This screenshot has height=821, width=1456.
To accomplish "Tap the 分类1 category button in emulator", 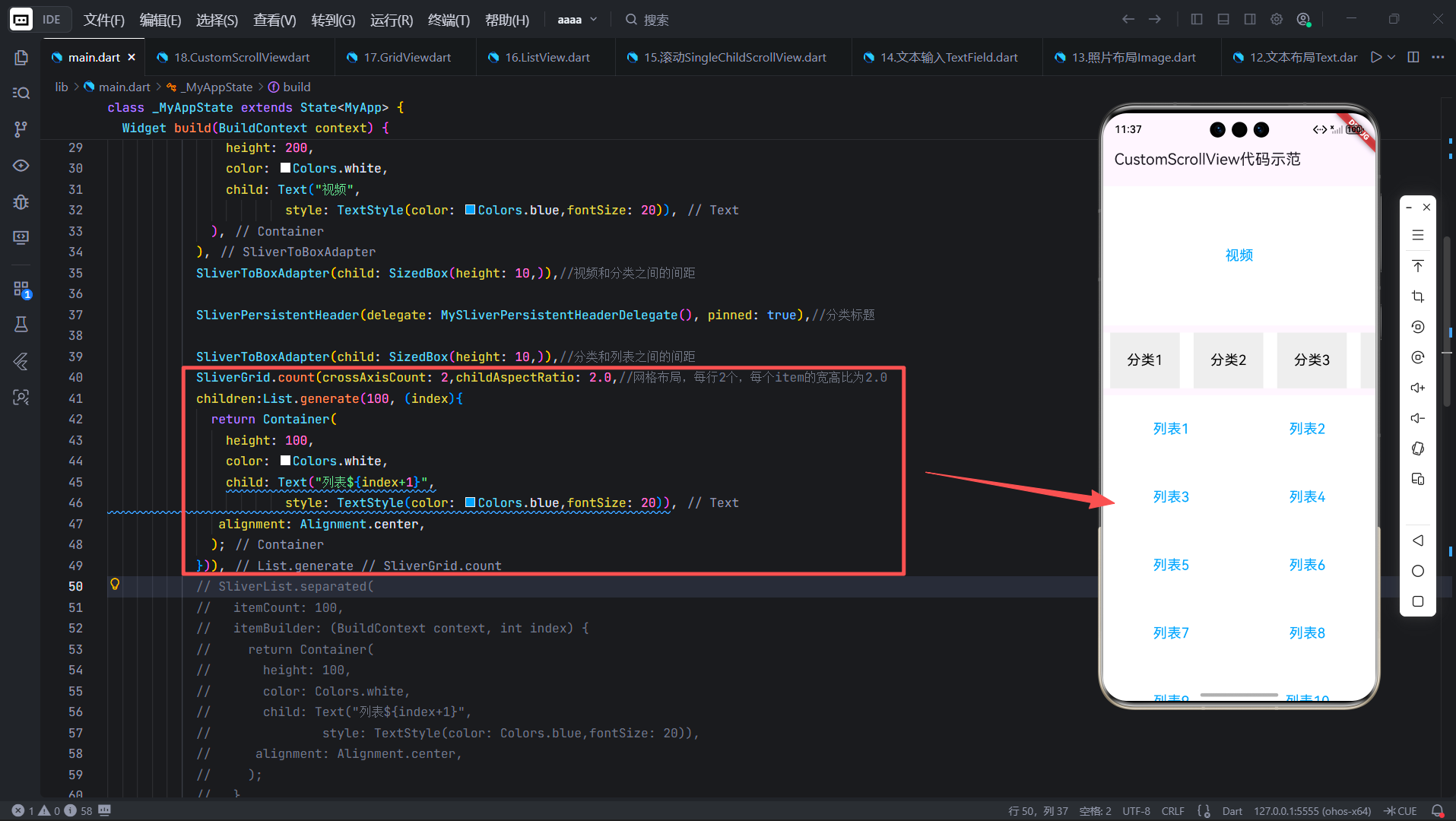I will pyautogui.click(x=1144, y=360).
